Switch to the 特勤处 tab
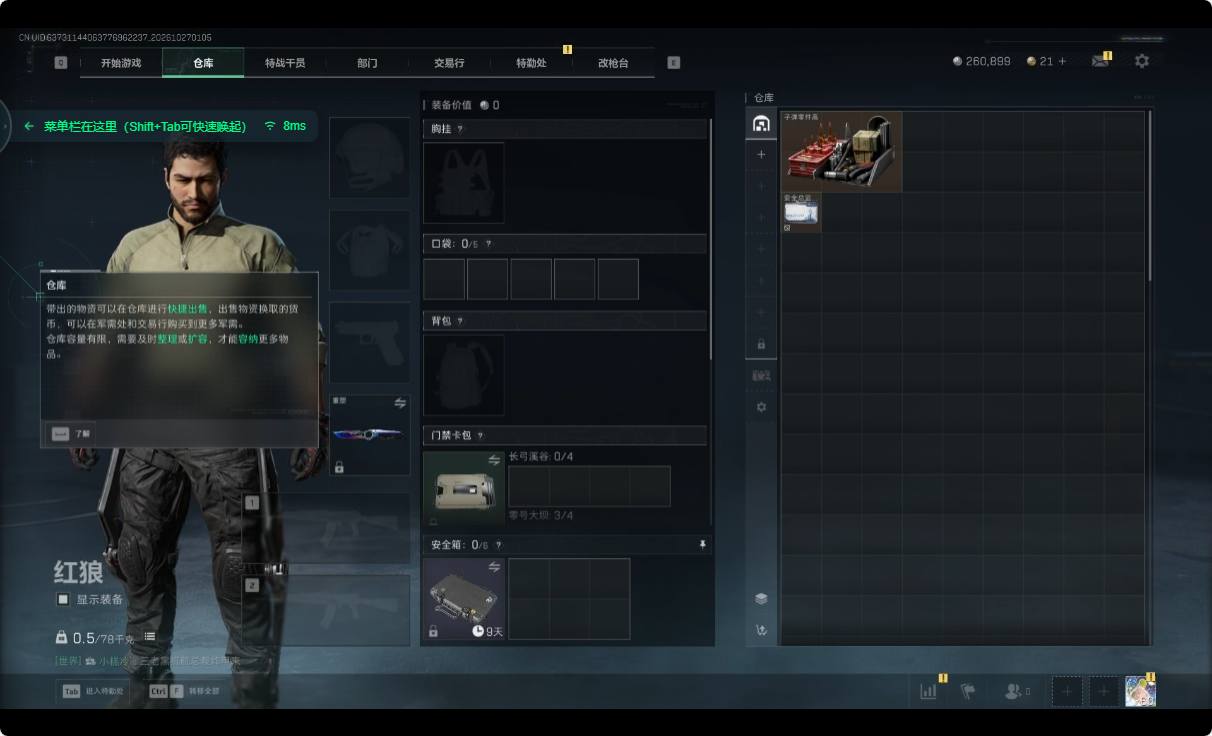This screenshot has width=1212, height=736. (x=531, y=63)
